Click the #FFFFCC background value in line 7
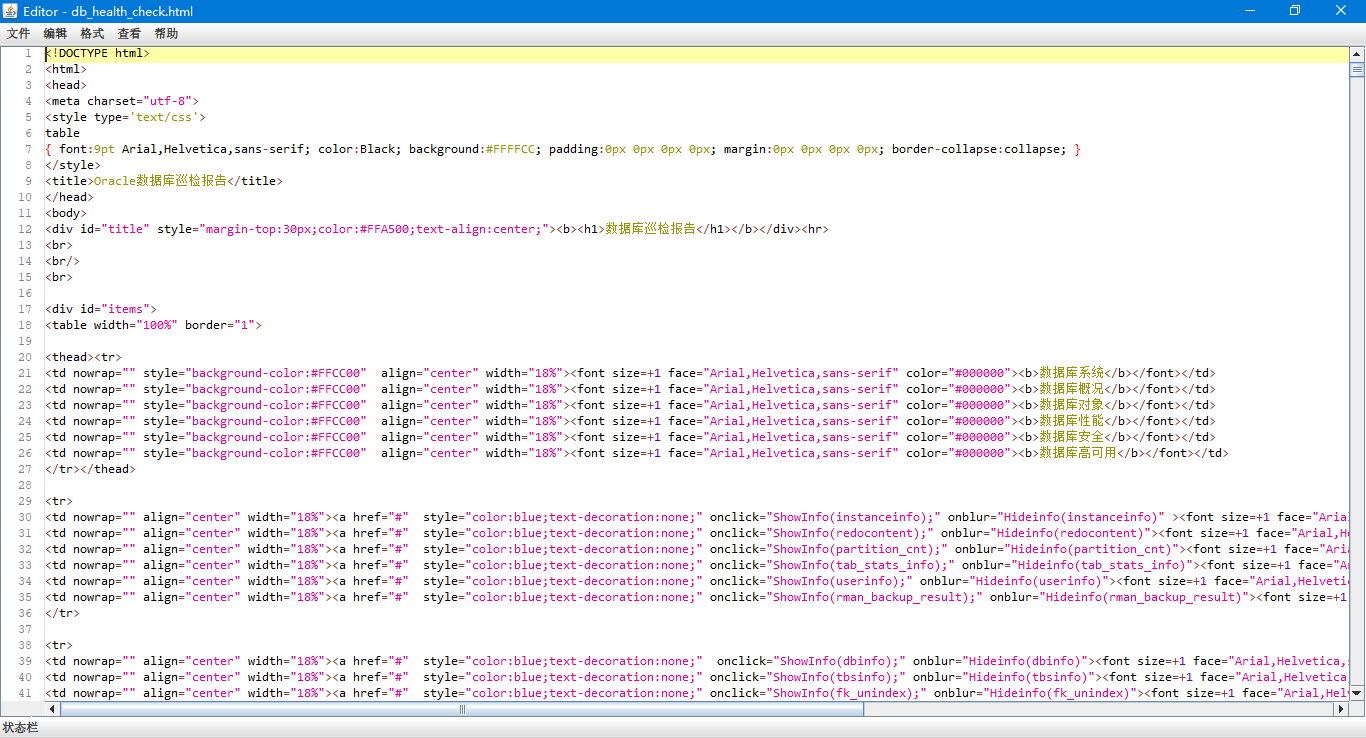Viewport: 1366px width, 738px height. (x=510, y=149)
